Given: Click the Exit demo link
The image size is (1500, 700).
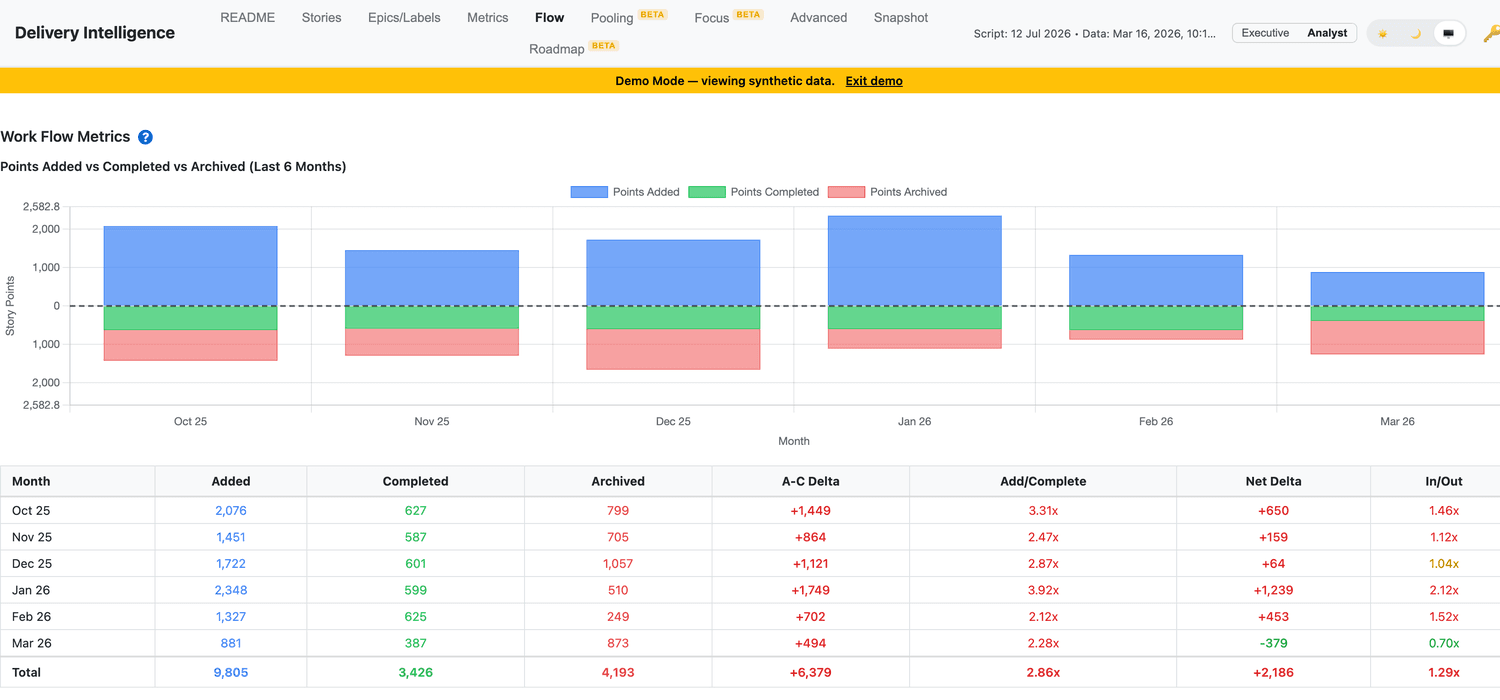Looking at the screenshot, I should point(874,81).
